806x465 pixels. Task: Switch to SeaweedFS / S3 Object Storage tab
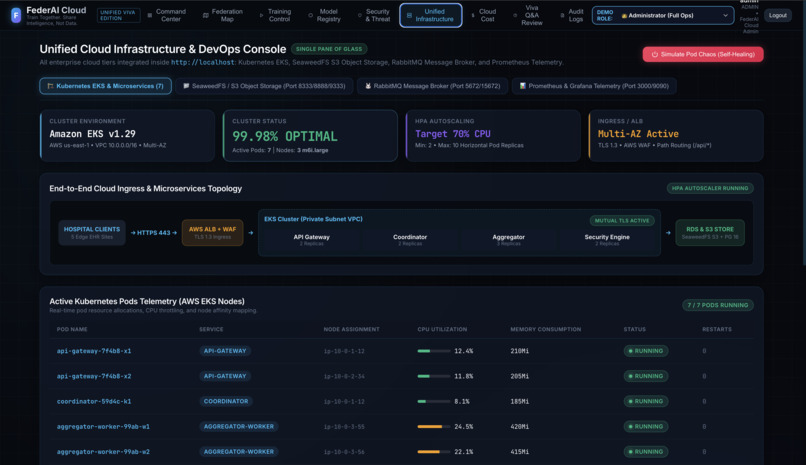click(x=264, y=86)
